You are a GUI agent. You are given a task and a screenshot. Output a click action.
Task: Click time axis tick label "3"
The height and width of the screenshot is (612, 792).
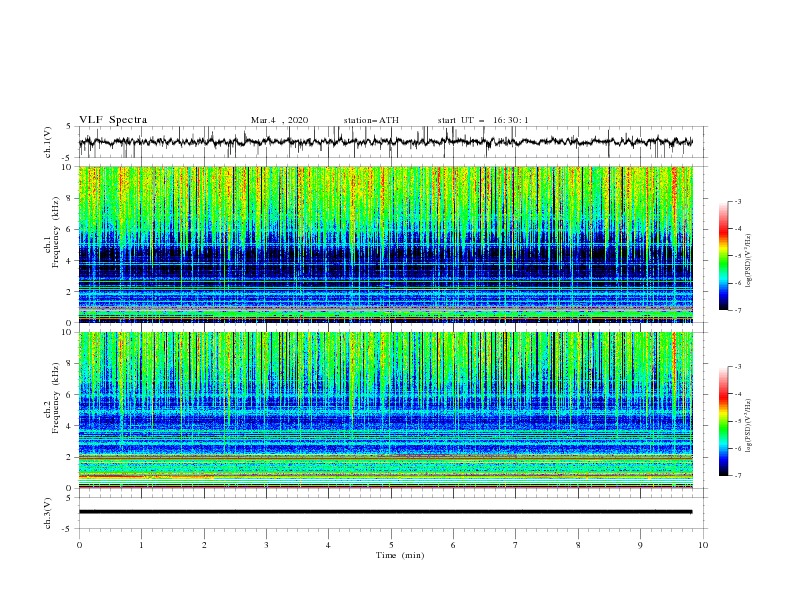[266, 545]
